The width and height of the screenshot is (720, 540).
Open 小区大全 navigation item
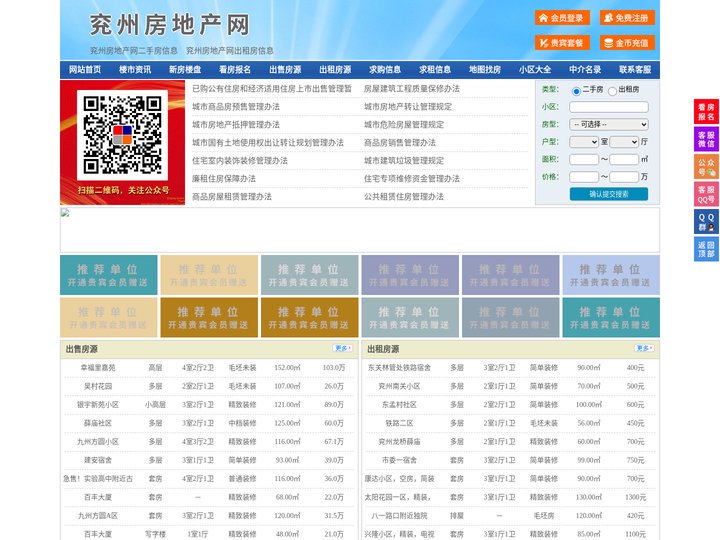click(535, 70)
